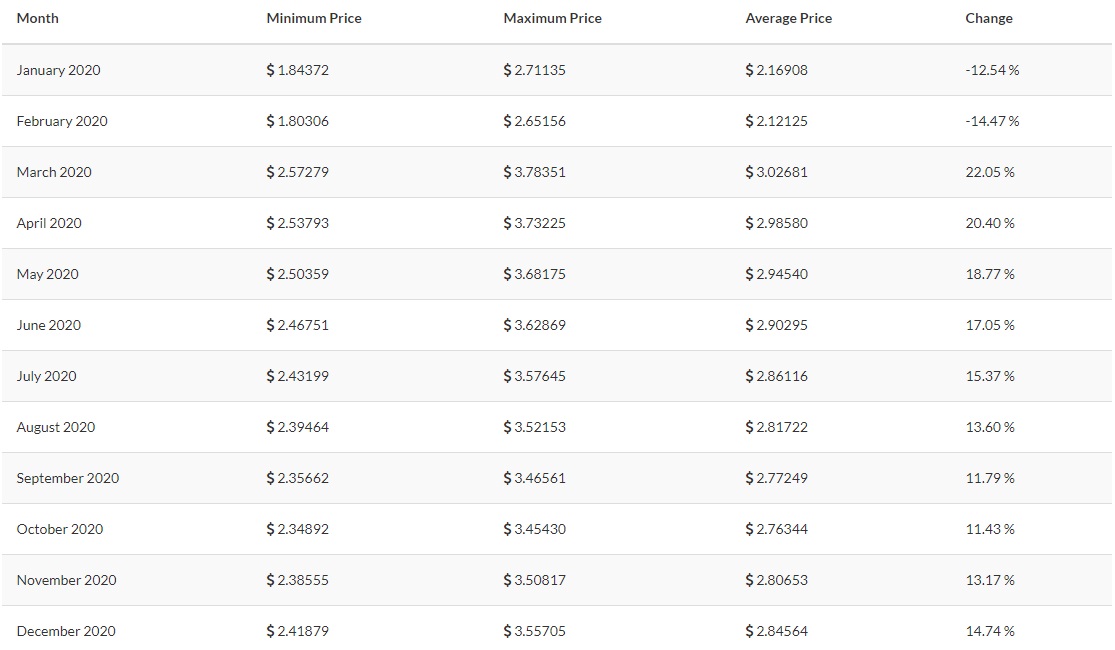Click June 2020 change value 17.05 %

coord(990,325)
